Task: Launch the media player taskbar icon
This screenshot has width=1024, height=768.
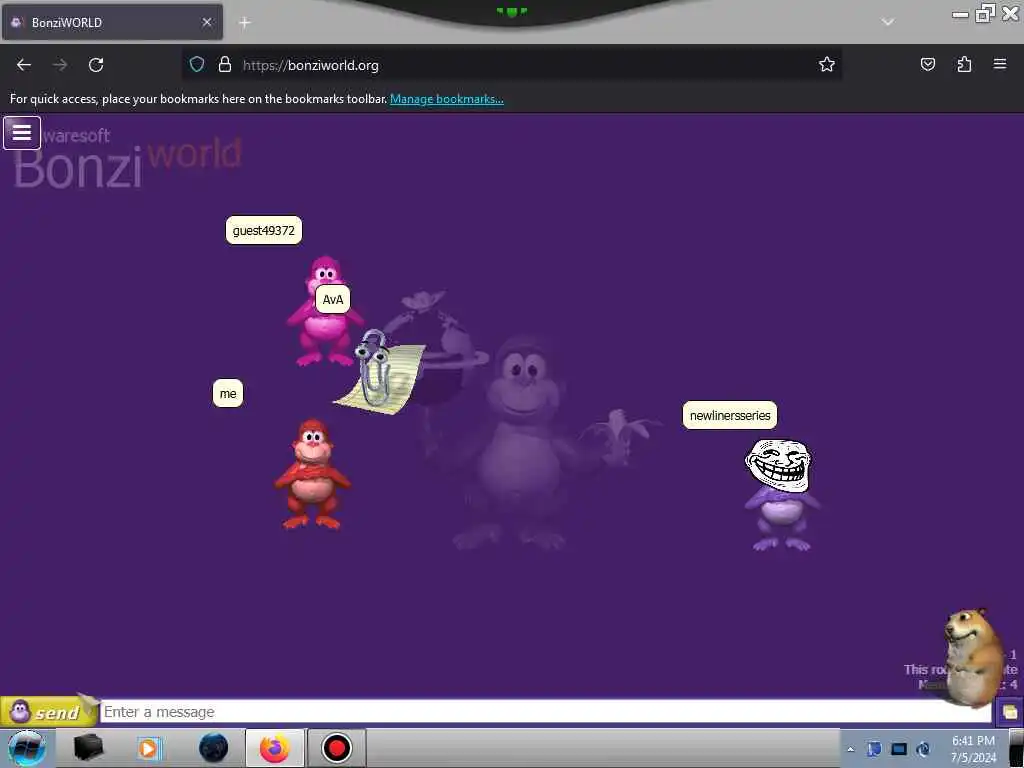Action: click(148, 748)
